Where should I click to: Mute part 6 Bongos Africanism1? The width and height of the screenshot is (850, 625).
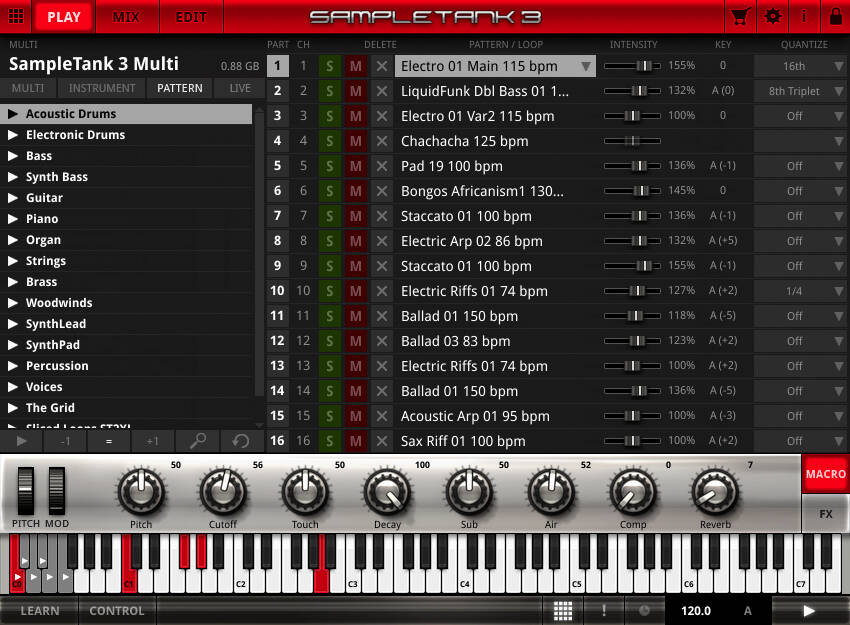coord(356,191)
